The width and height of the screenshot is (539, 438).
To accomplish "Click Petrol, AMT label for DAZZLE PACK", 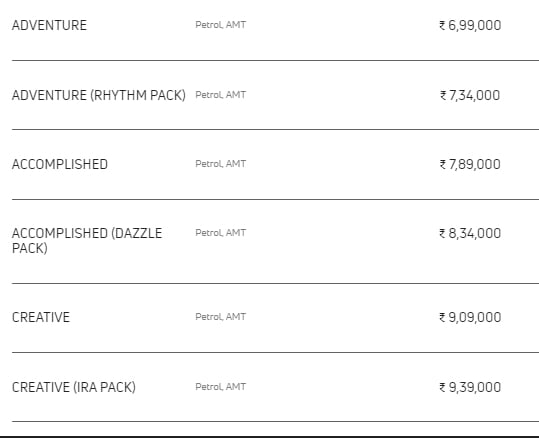I will pyautogui.click(x=220, y=233).
